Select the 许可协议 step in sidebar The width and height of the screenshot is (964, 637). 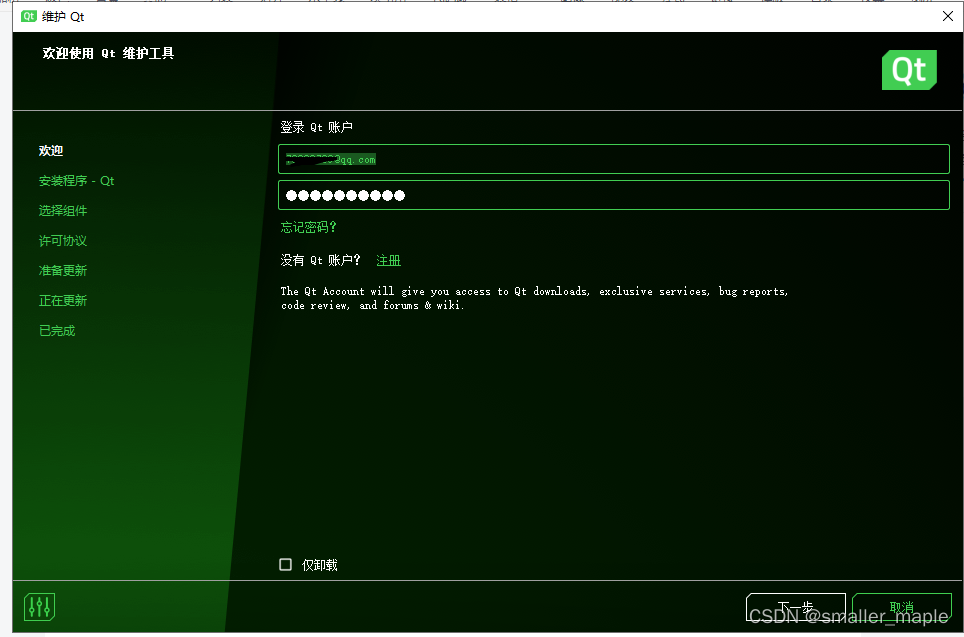pos(63,241)
